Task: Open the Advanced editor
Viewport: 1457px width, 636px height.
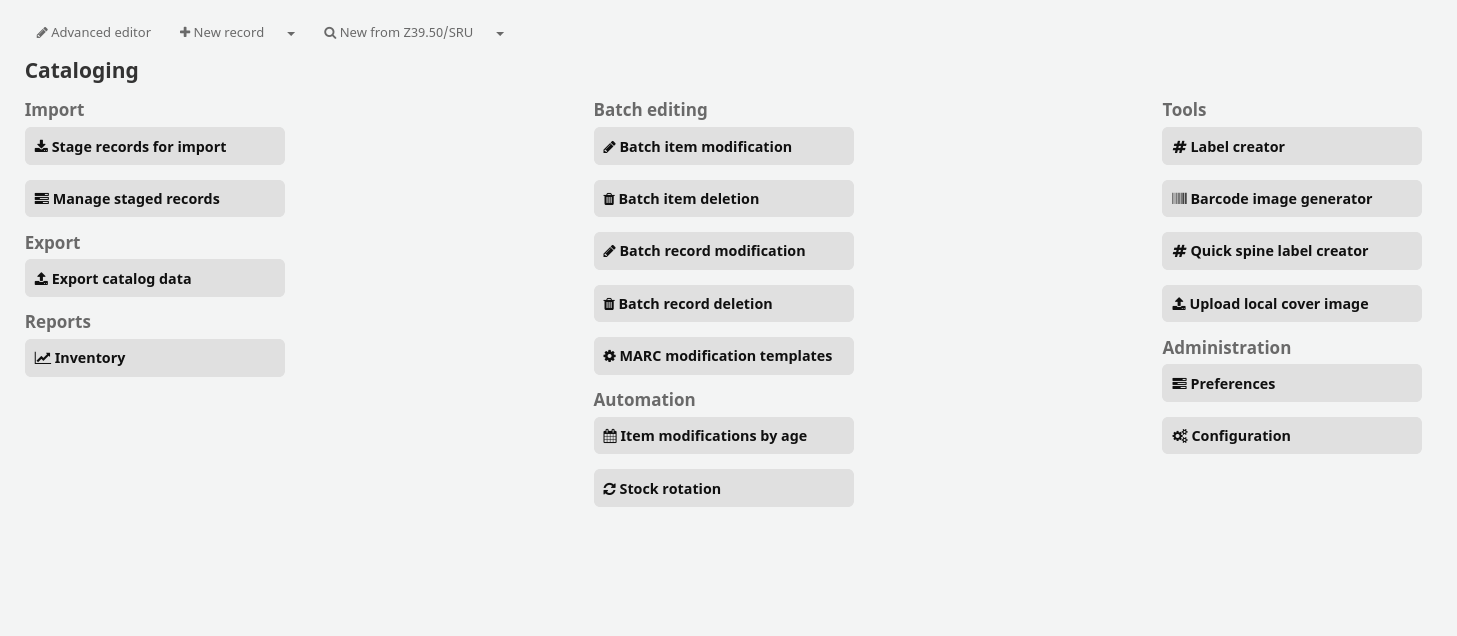Action: coord(94,33)
